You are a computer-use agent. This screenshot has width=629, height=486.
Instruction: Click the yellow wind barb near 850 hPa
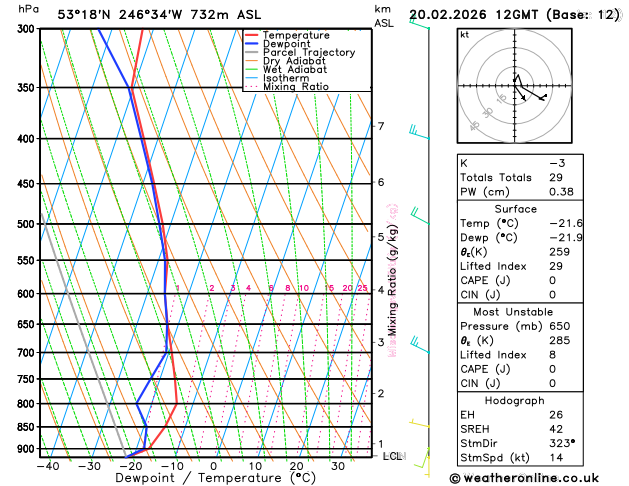420,423
